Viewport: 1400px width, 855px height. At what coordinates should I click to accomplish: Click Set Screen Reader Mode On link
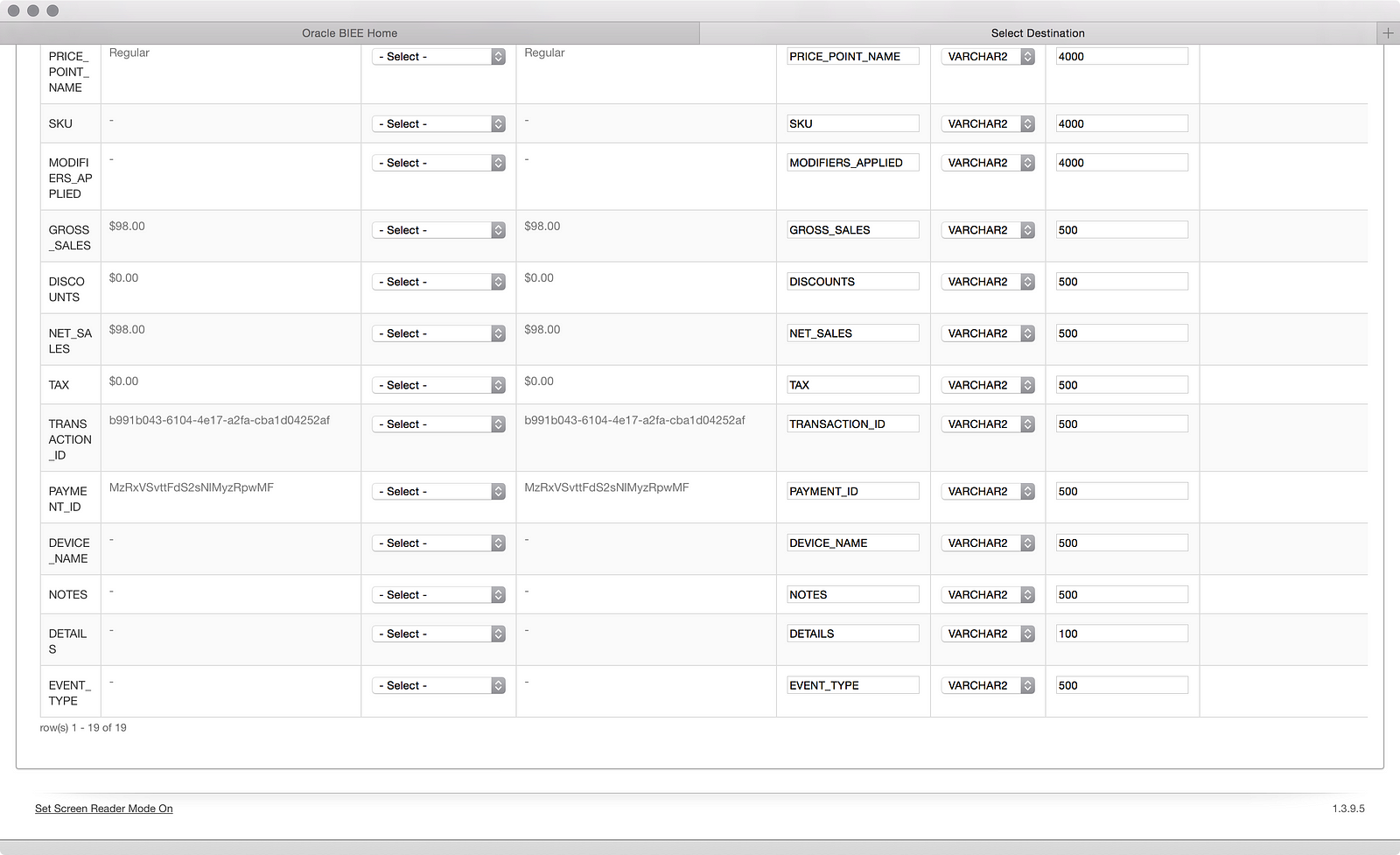click(x=104, y=809)
